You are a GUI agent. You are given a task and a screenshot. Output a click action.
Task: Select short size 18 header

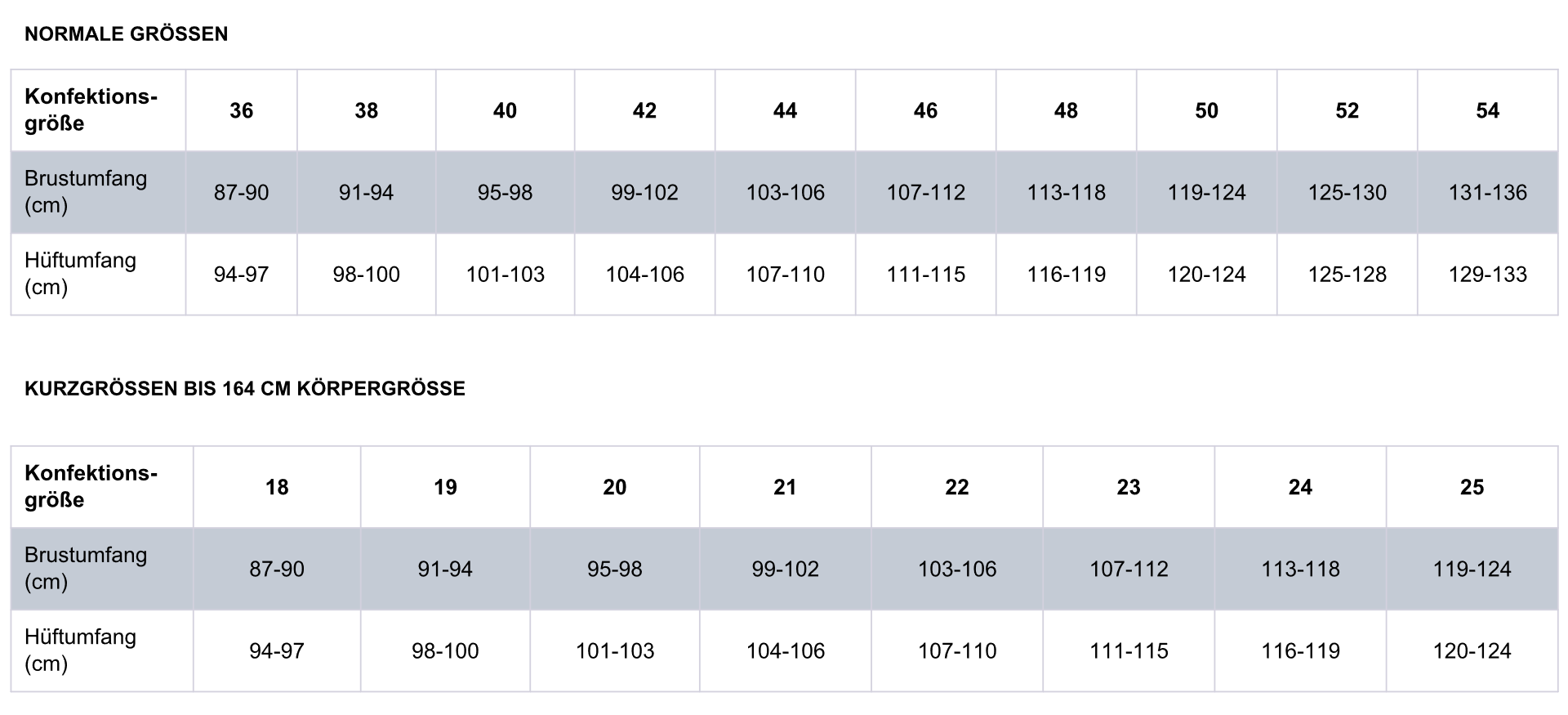click(277, 487)
